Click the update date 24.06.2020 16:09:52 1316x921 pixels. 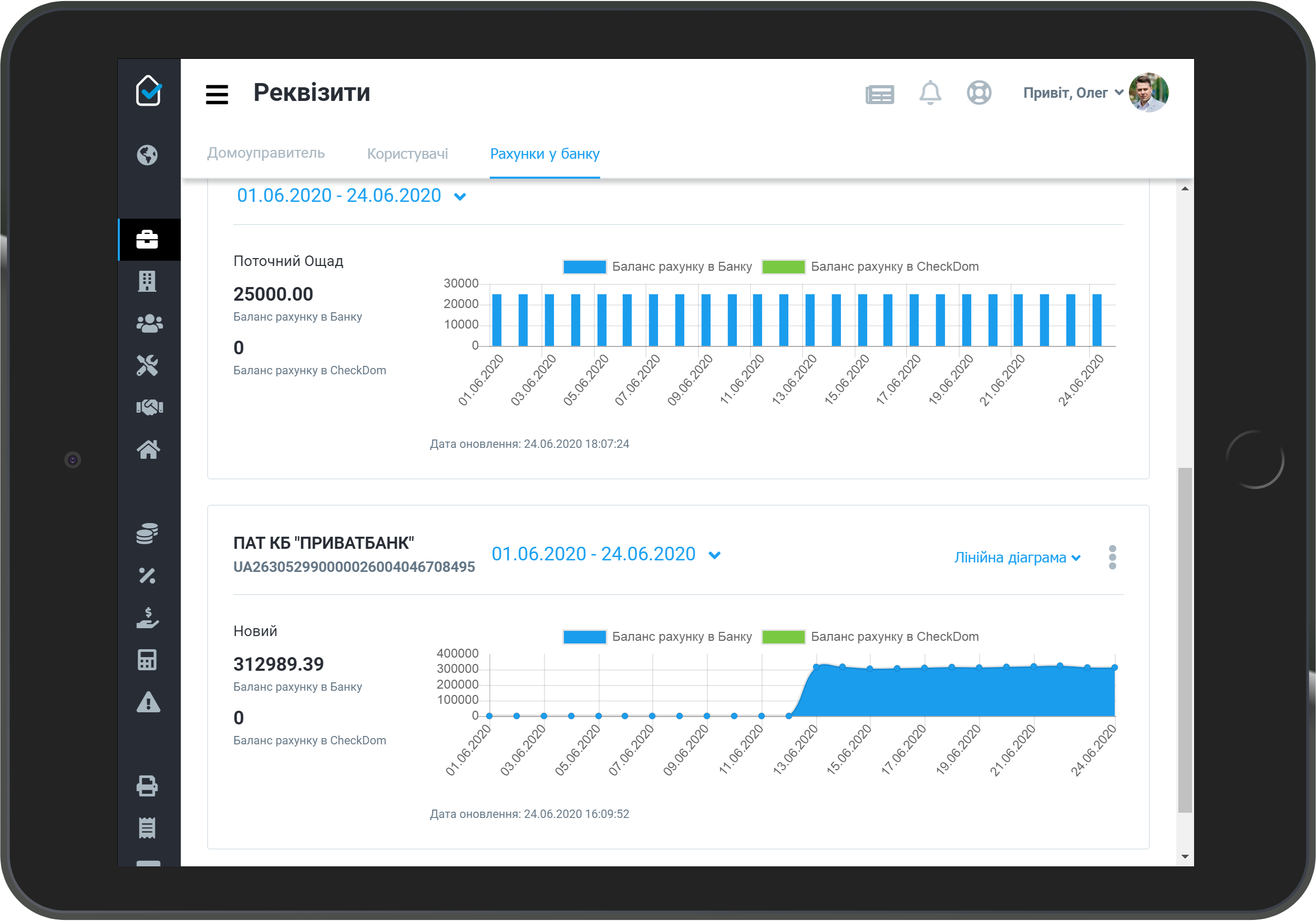(x=576, y=814)
